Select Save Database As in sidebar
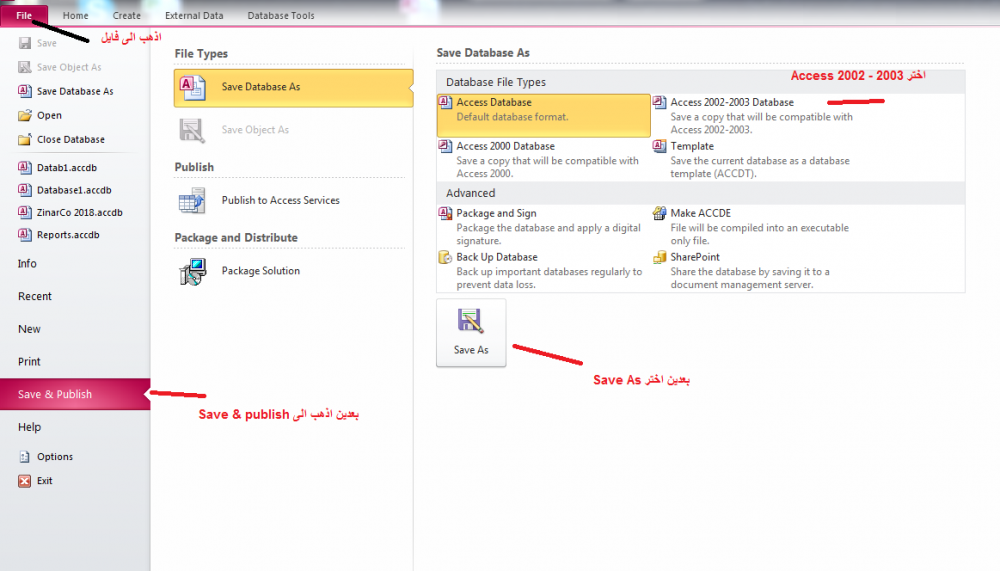Image resolution: width=1000 pixels, height=571 pixels. pos(75,91)
